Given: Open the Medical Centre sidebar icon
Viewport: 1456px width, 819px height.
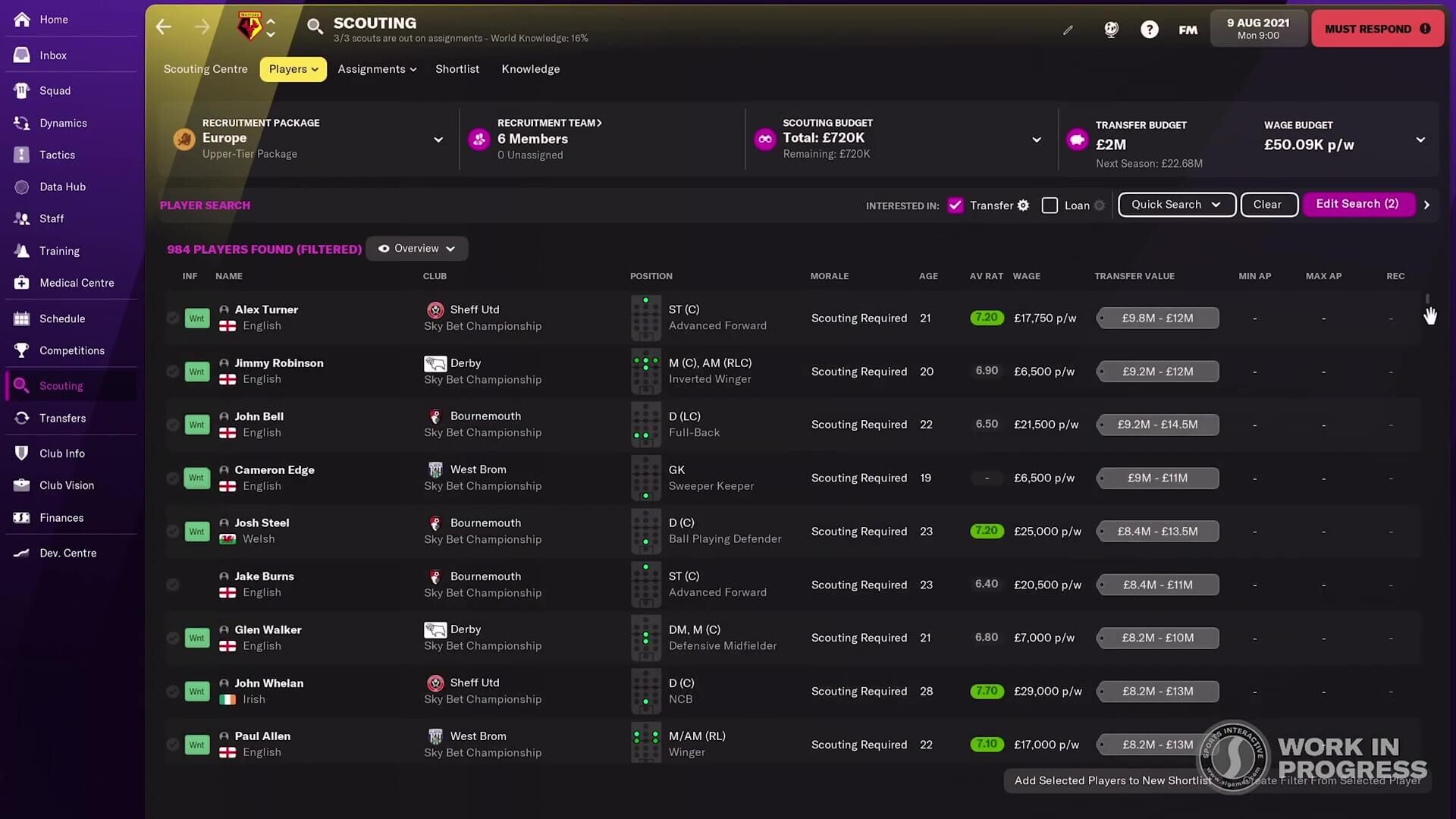Looking at the screenshot, I should point(22,283).
